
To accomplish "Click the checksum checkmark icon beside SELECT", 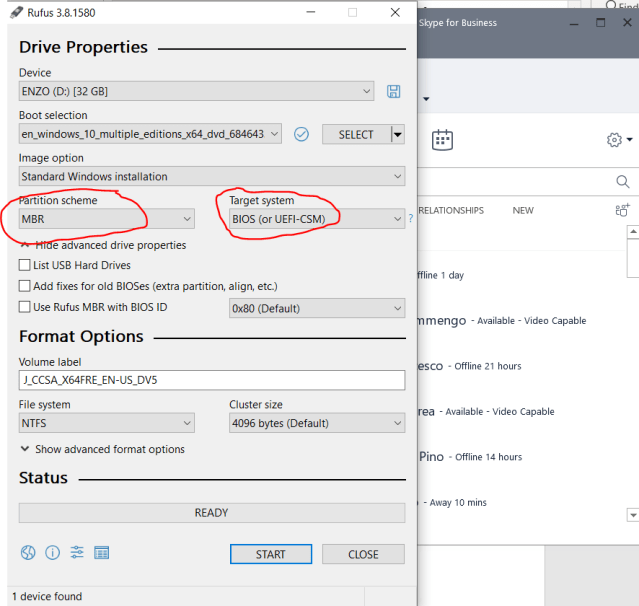I will 301,134.
